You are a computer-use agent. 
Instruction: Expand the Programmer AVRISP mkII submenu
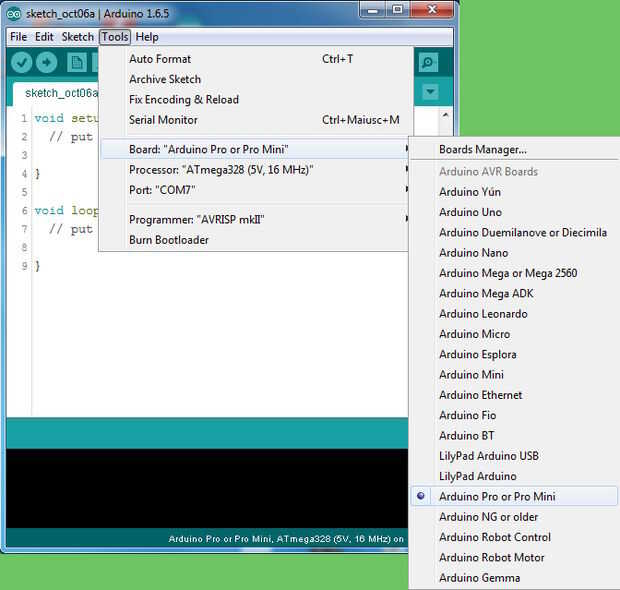(x=255, y=219)
